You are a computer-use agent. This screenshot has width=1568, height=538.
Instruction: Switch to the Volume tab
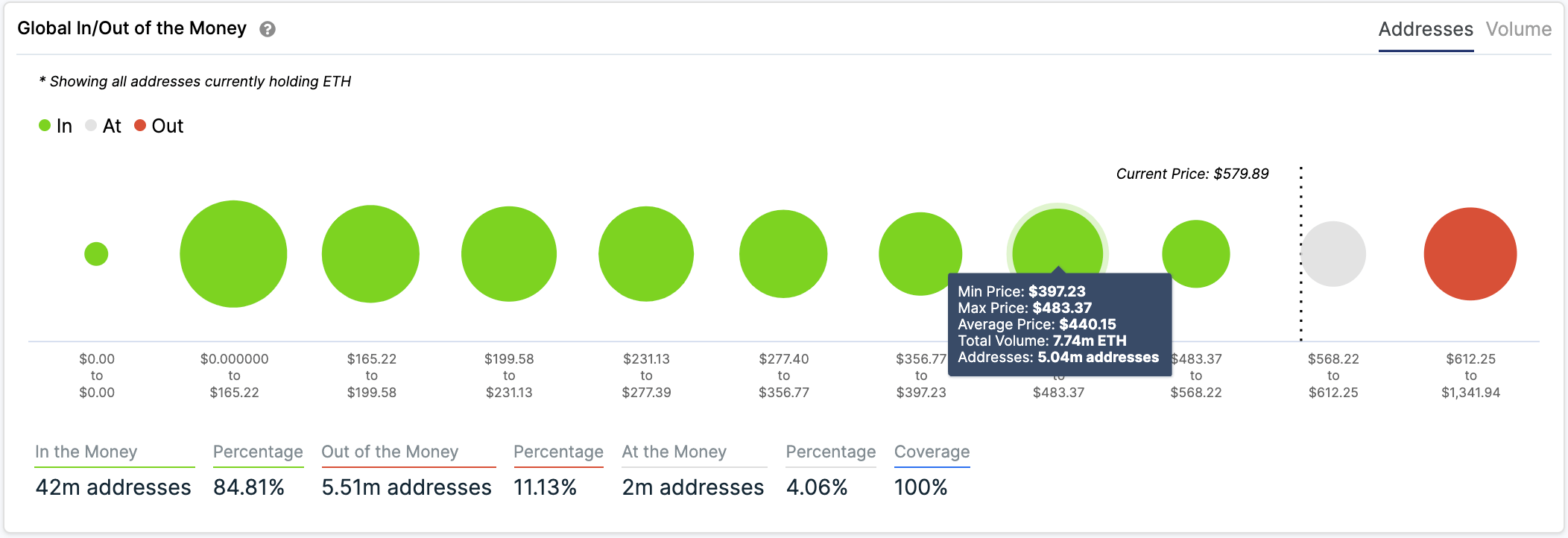coord(1518,29)
